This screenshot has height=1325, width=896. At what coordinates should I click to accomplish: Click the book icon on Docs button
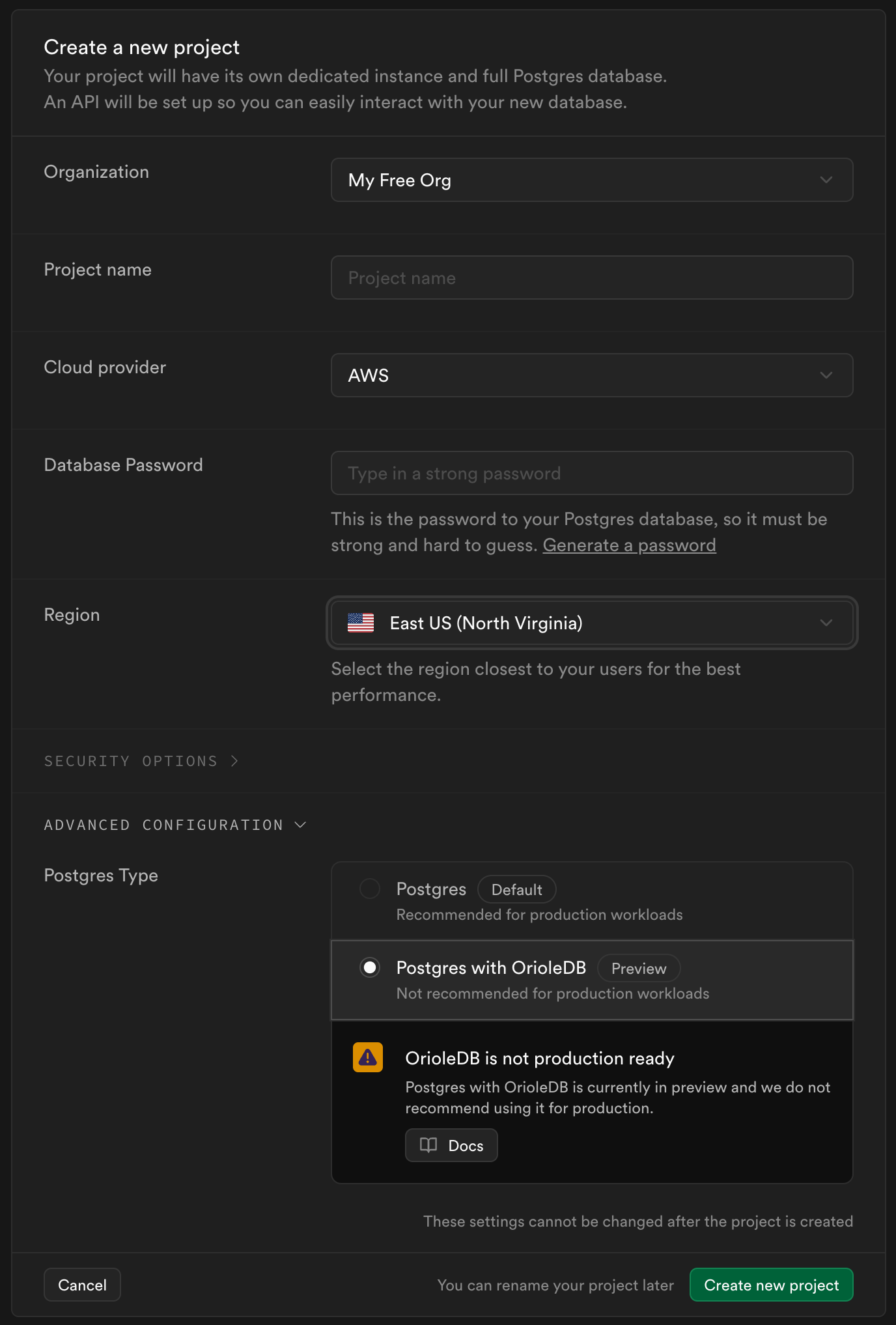[428, 1145]
